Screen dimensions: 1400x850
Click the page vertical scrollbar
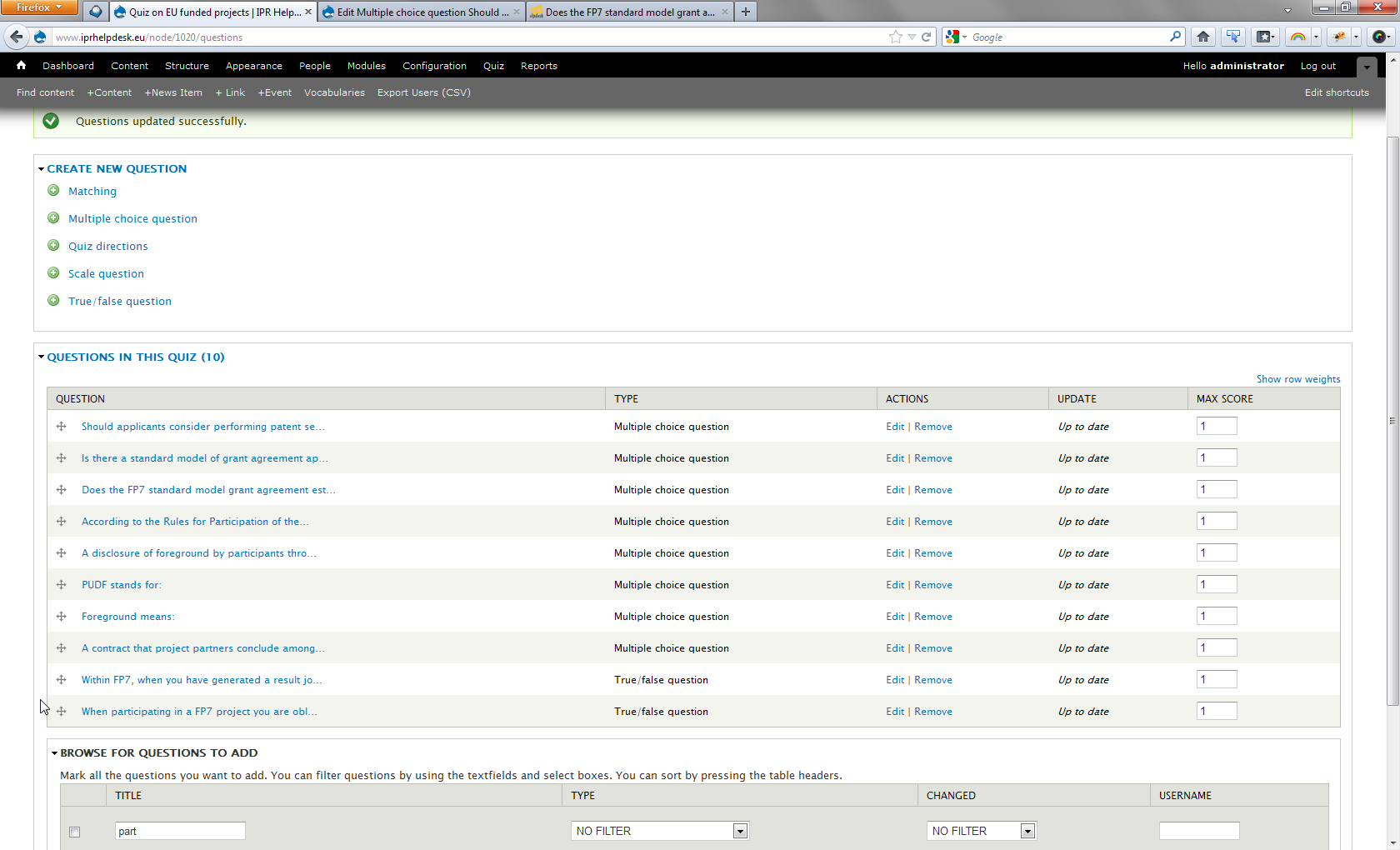pyautogui.click(x=1392, y=421)
